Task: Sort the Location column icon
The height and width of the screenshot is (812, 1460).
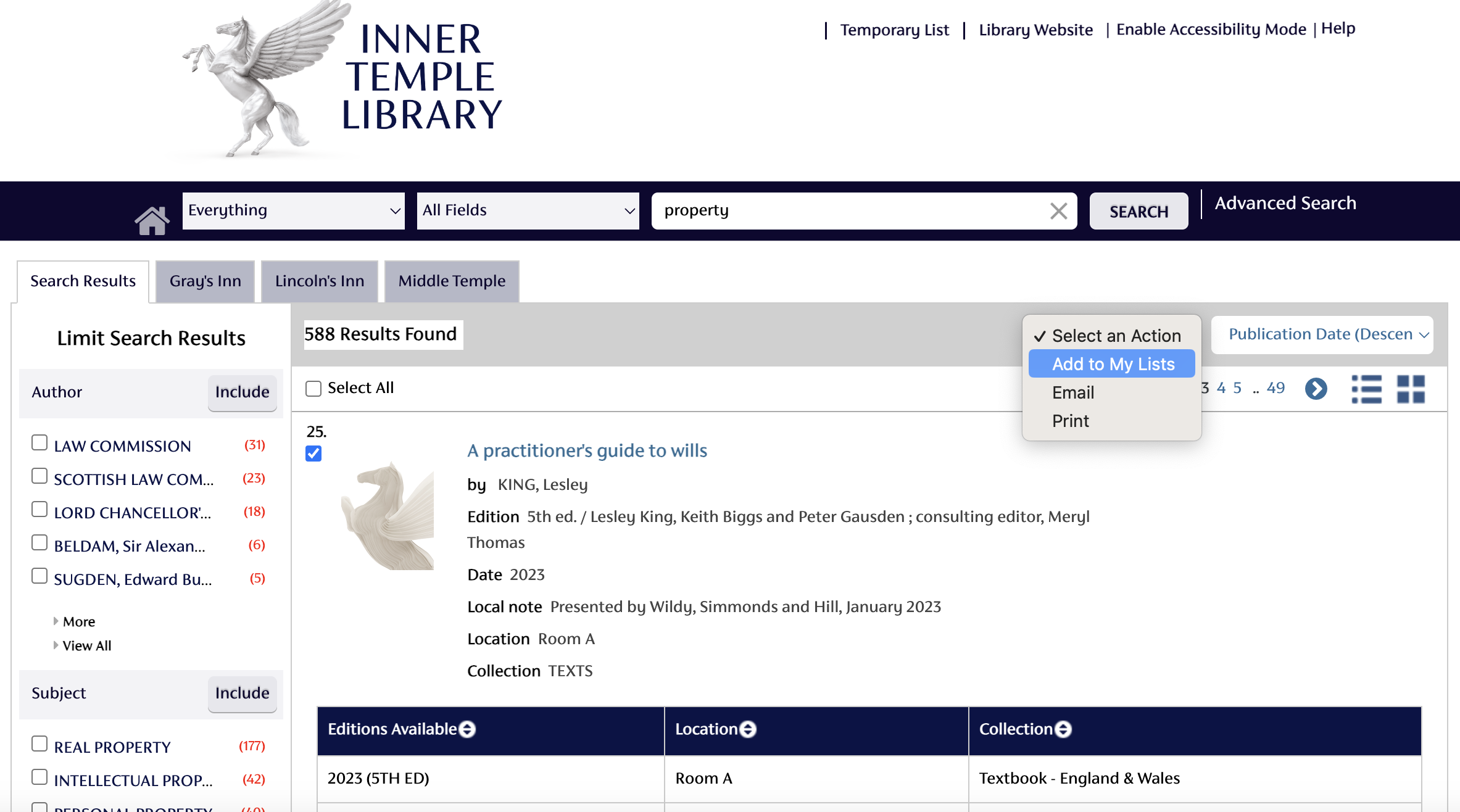Action: (x=748, y=729)
